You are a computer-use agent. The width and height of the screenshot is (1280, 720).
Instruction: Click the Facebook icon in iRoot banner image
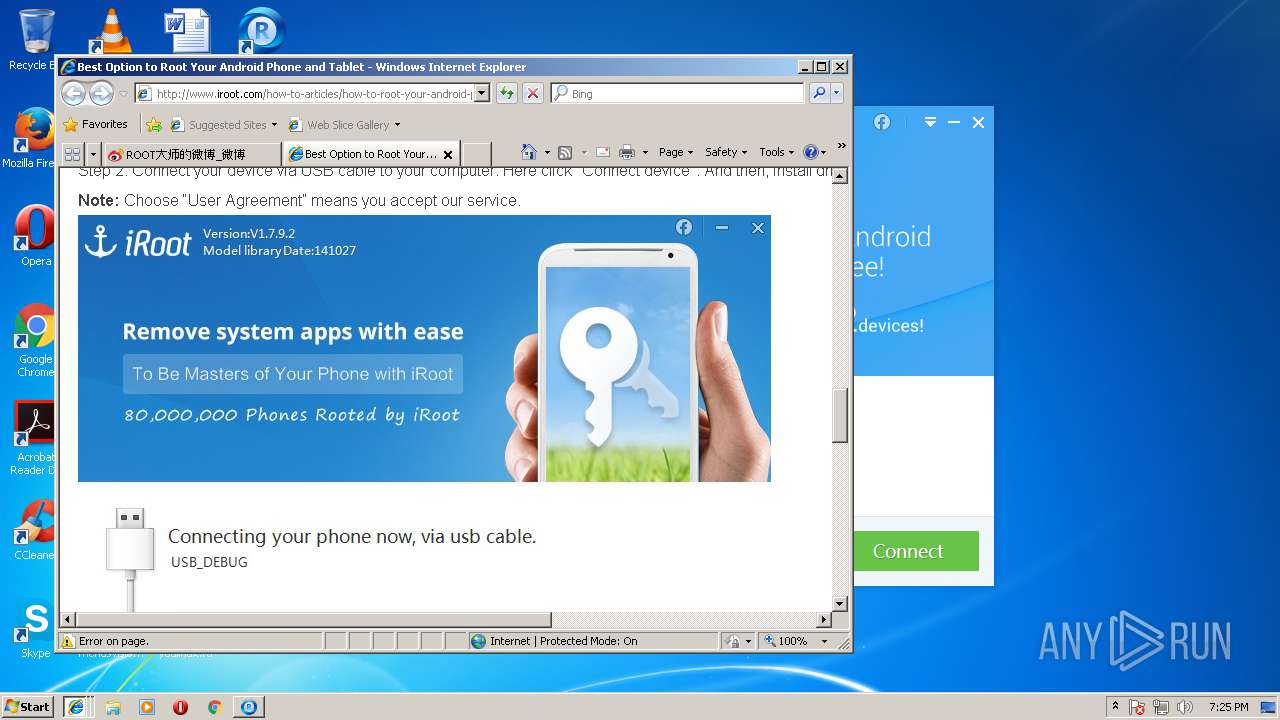point(684,227)
